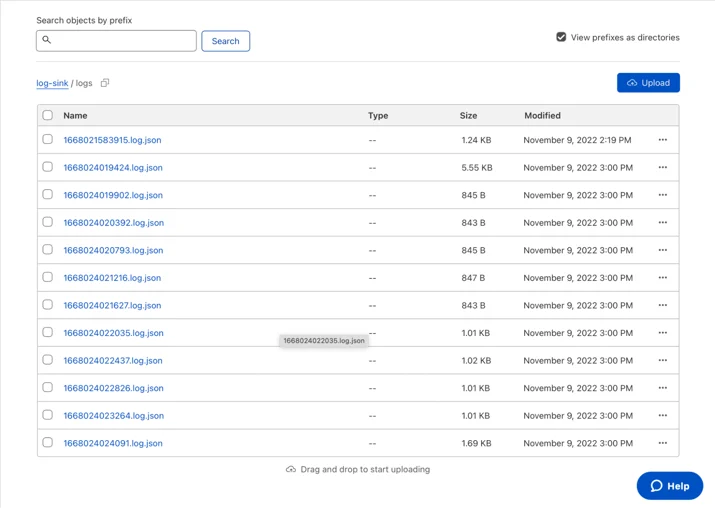Image resolution: width=715 pixels, height=508 pixels.
Task: Check the box for 1668021583915.log.json
Action: click(47, 139)
